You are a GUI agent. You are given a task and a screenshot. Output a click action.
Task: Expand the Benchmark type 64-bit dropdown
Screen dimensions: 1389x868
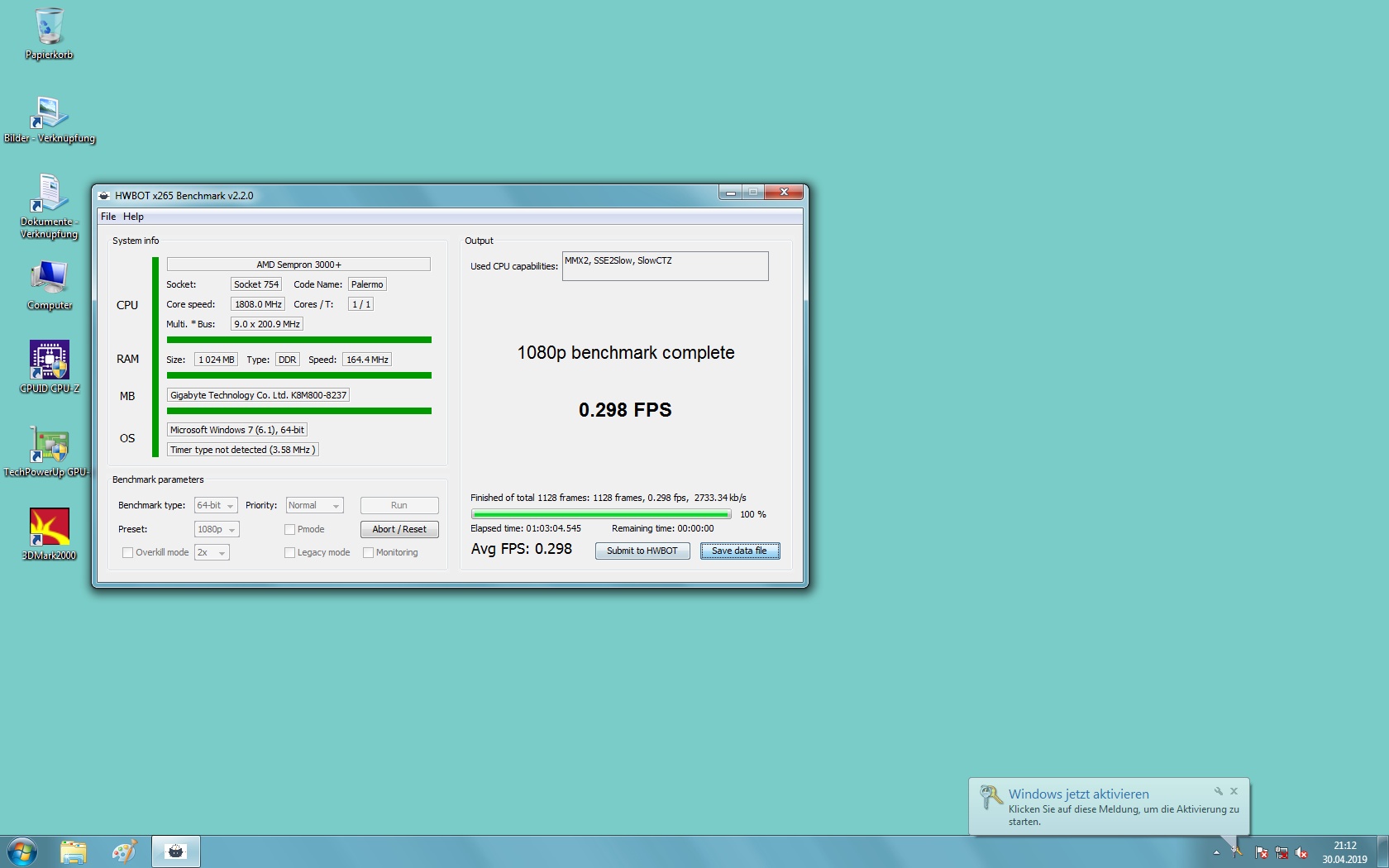click(x=216, y=505)
